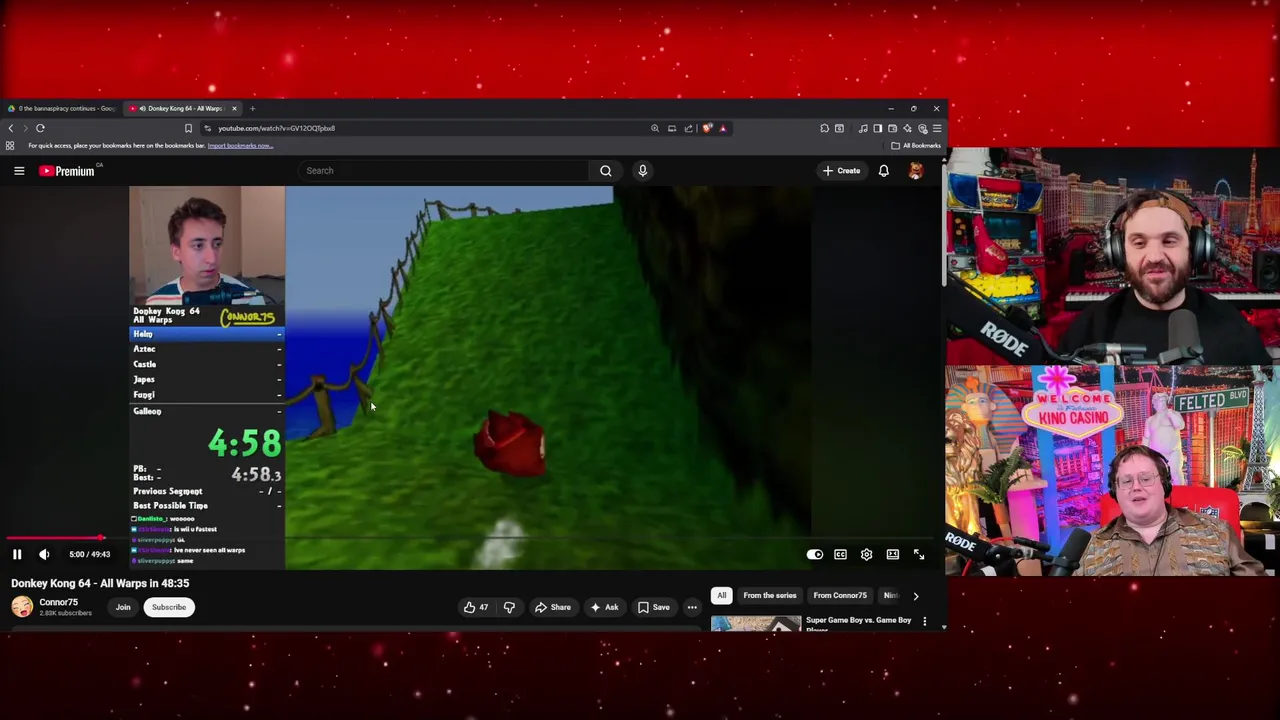Open the YouTube hamburger guide menu
The width and height of the screenshot is (1280, 720).
(19, 171)
